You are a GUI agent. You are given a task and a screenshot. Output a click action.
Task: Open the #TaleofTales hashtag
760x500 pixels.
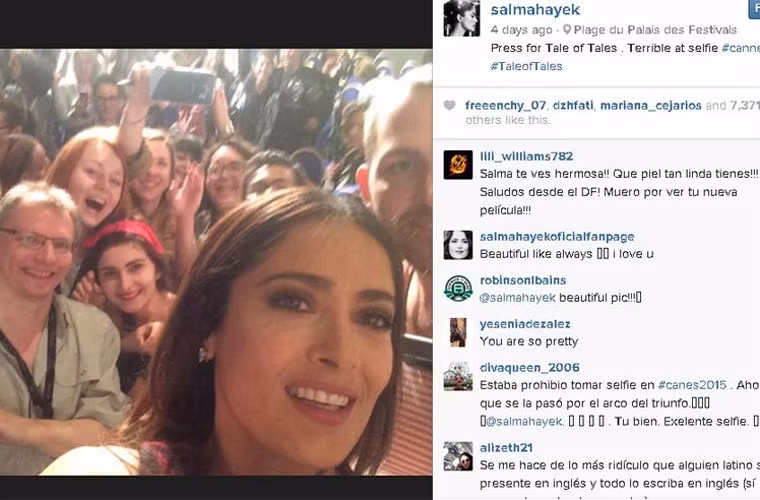click(526, 66)
